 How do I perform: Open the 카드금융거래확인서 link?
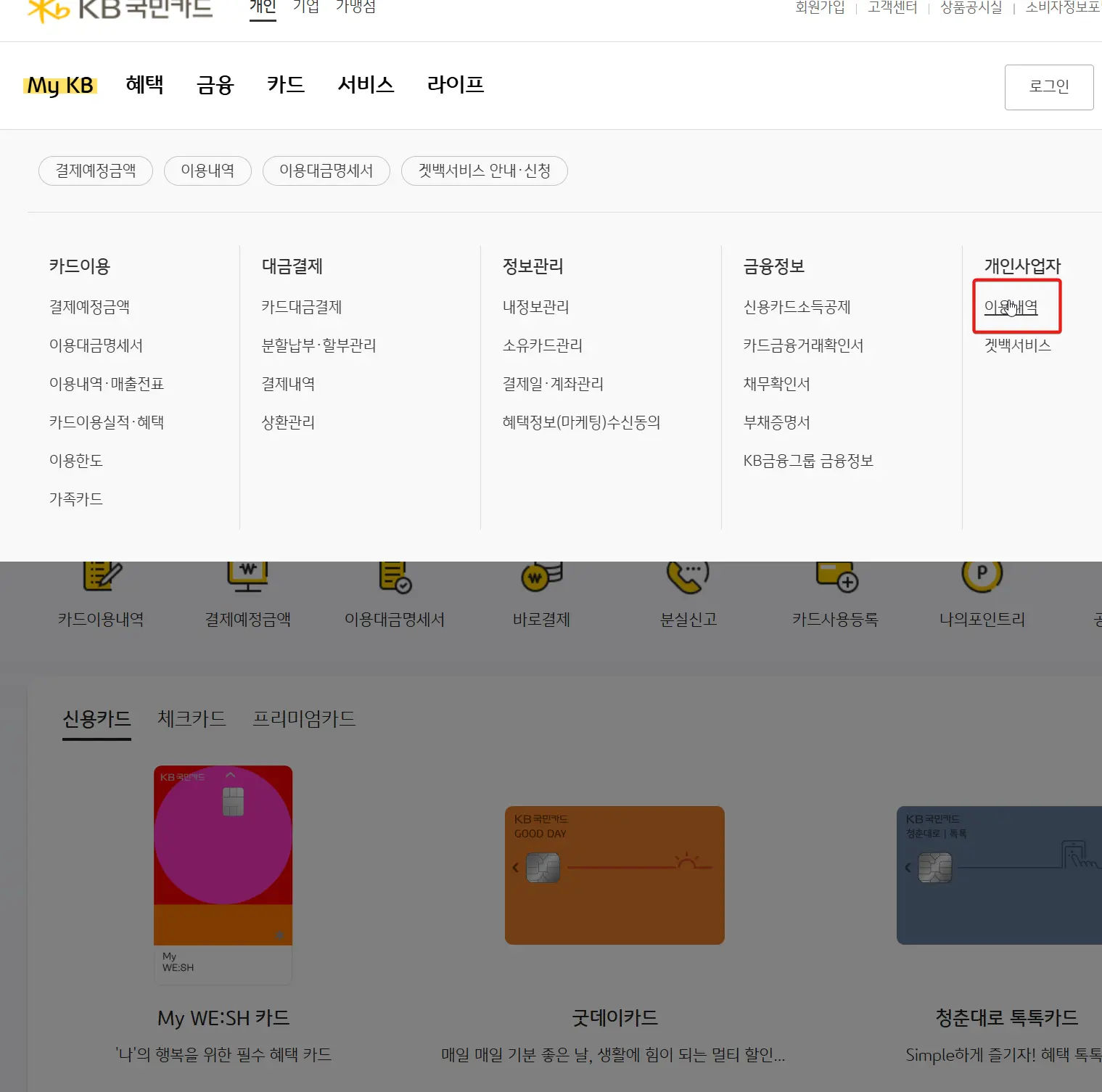(x=804, y=345)
